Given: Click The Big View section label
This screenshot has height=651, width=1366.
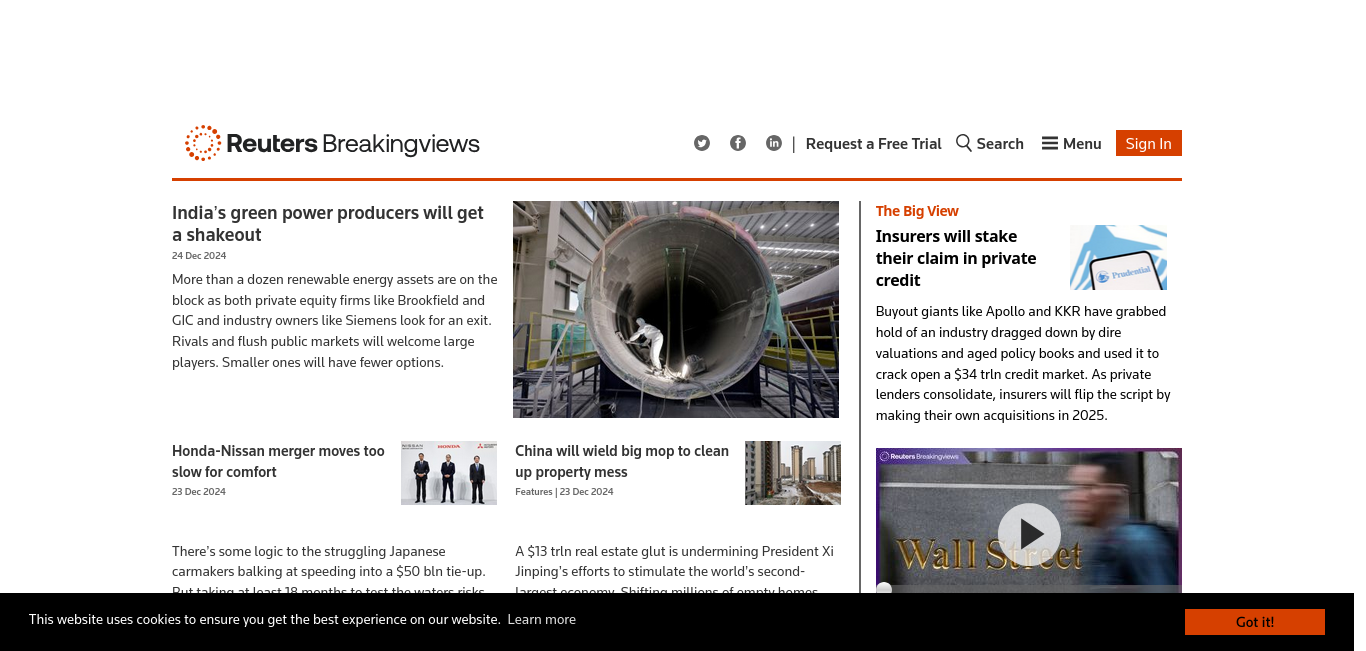Looking at the screenshot, I should (x=917, y=211).
